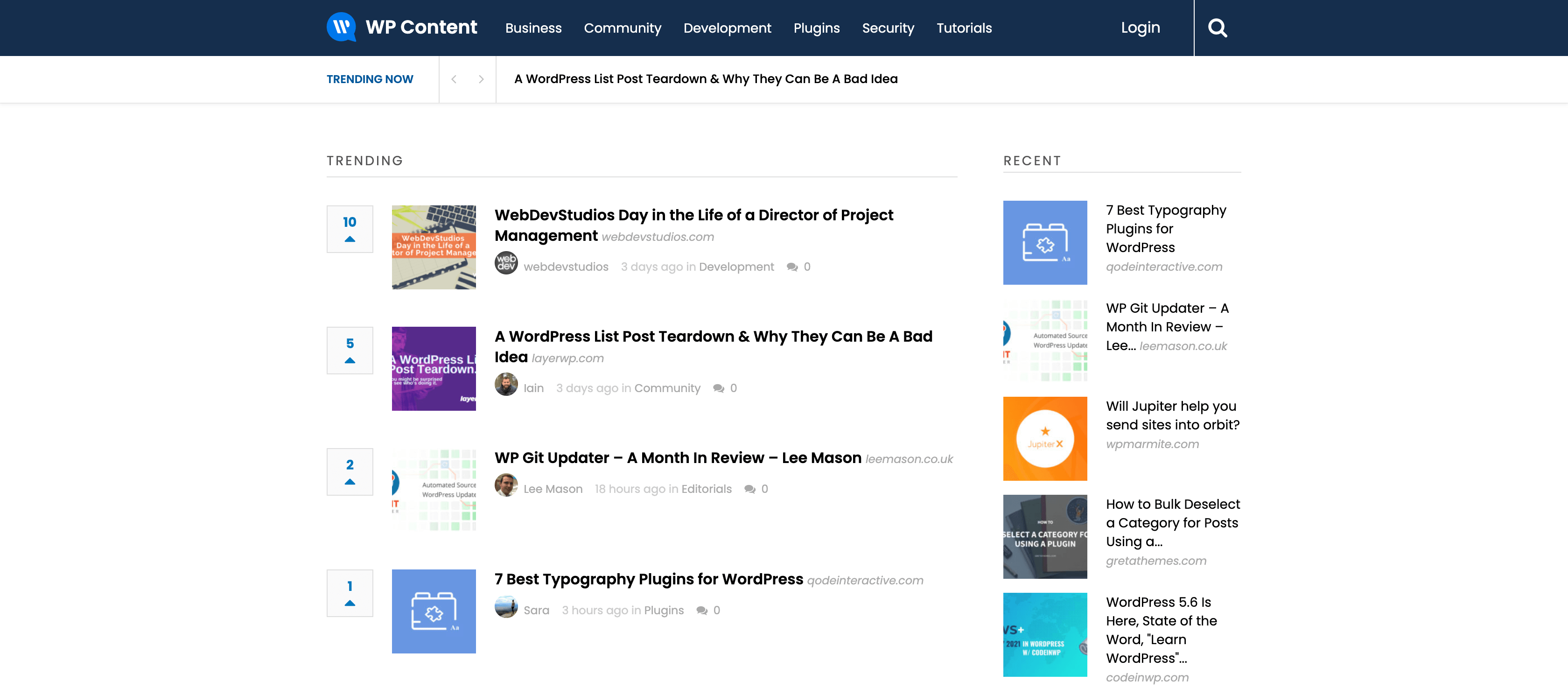Upvote the 7 Best Typography Plugins post
Screen dimensions: 1568x688
click(350, 603)
